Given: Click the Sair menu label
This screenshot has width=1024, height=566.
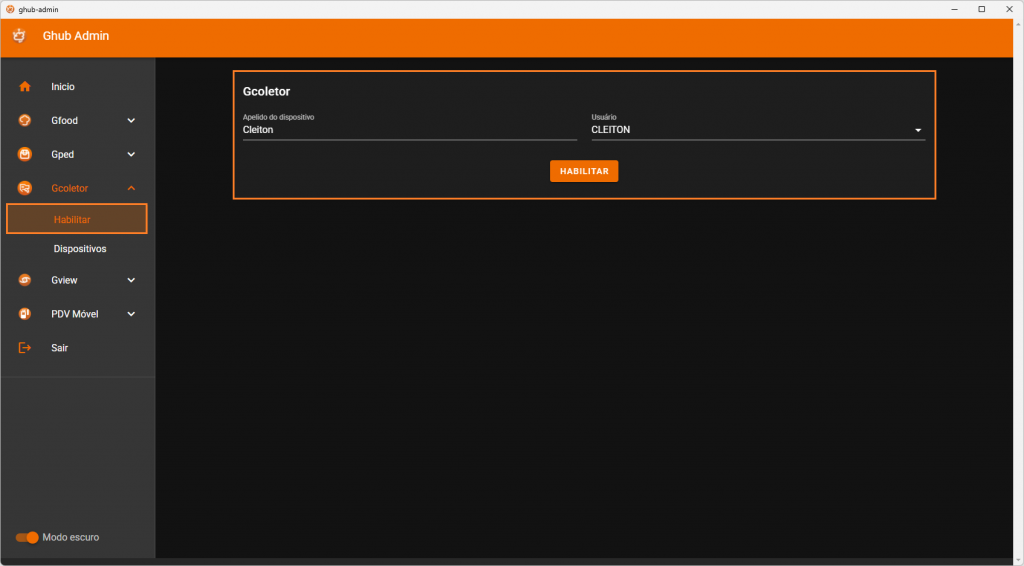Looking at the screenshot, I should tap(59, 348).
